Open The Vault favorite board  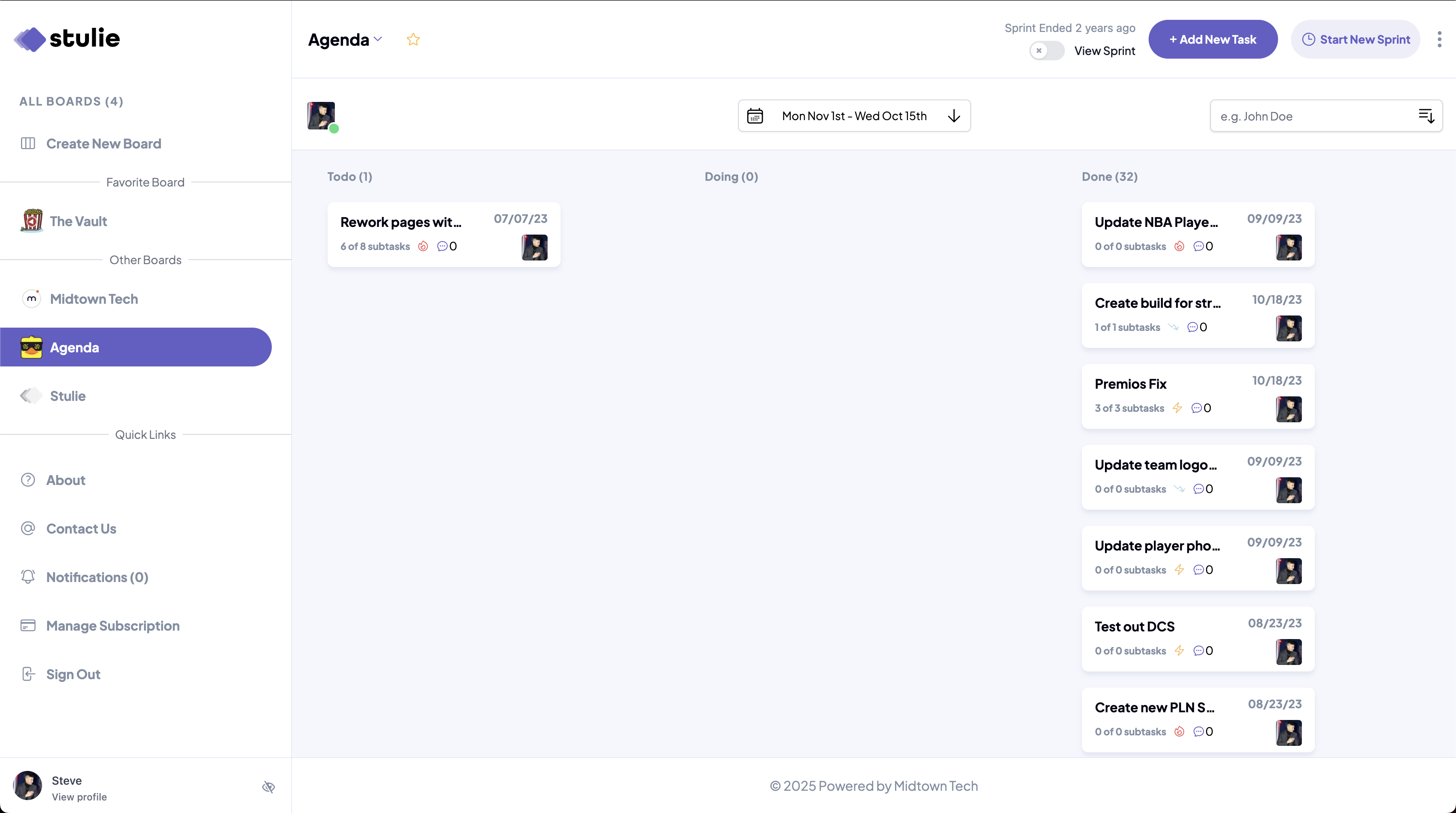[x=78, y=221]
